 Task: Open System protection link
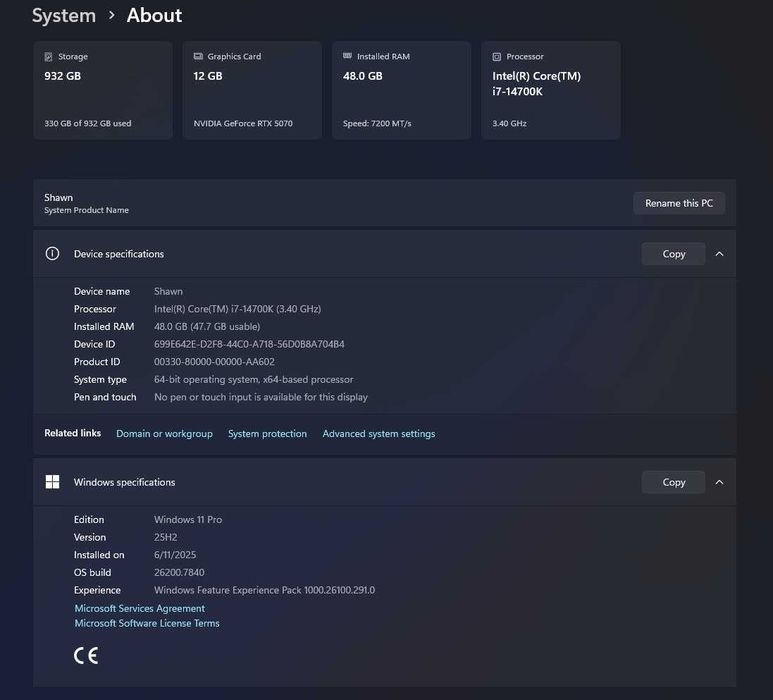(x=267, y=434)
